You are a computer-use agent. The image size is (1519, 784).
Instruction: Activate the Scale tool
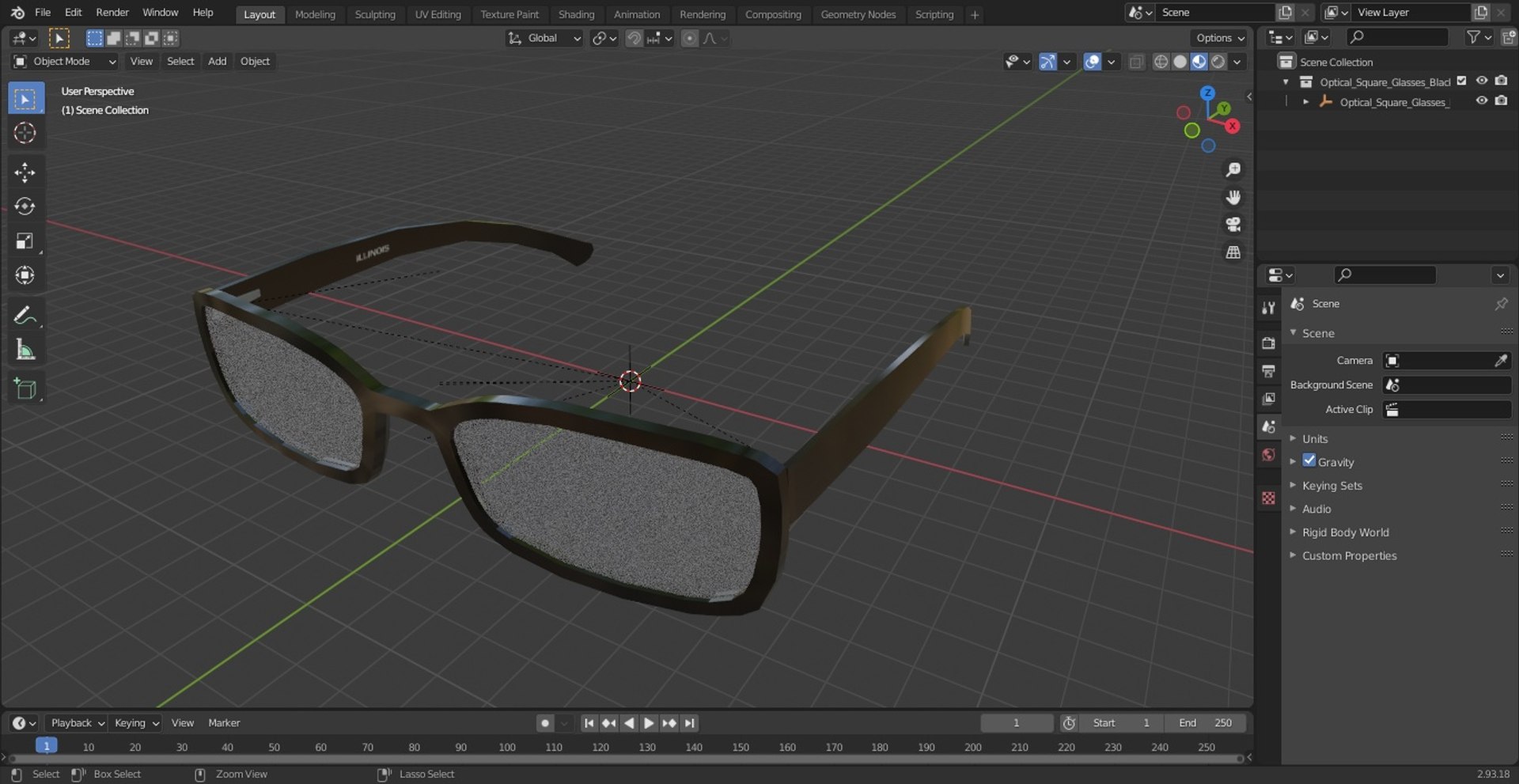25,241
